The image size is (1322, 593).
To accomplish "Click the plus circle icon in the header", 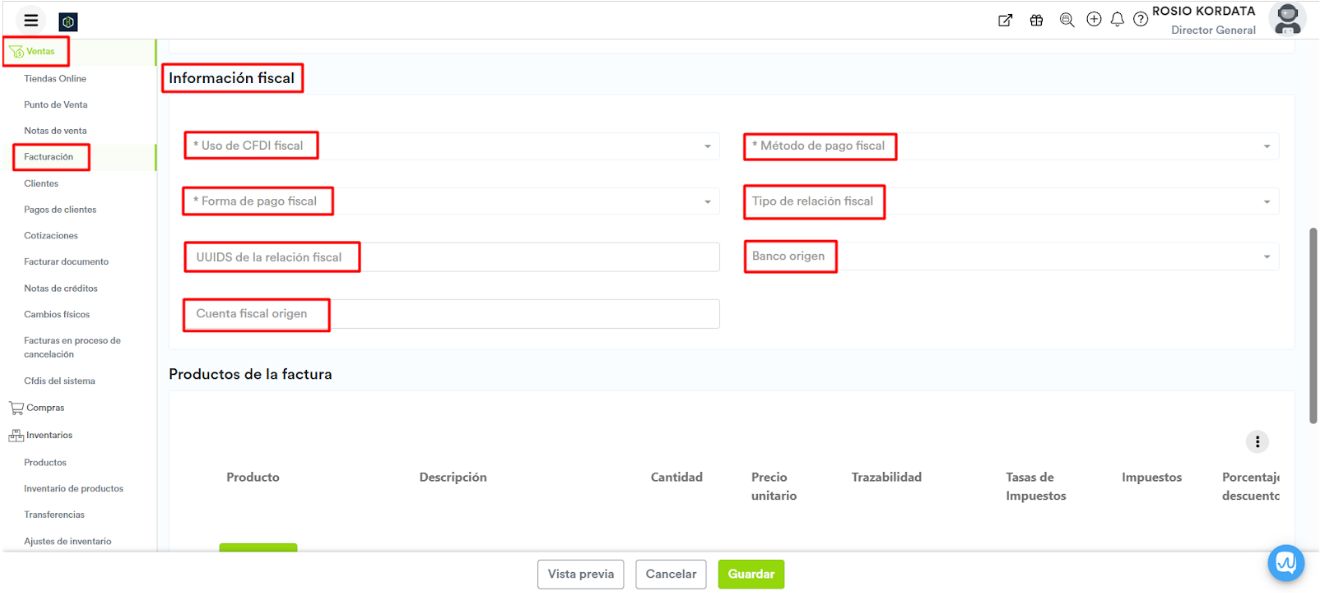I will [x=1093, y=19].
